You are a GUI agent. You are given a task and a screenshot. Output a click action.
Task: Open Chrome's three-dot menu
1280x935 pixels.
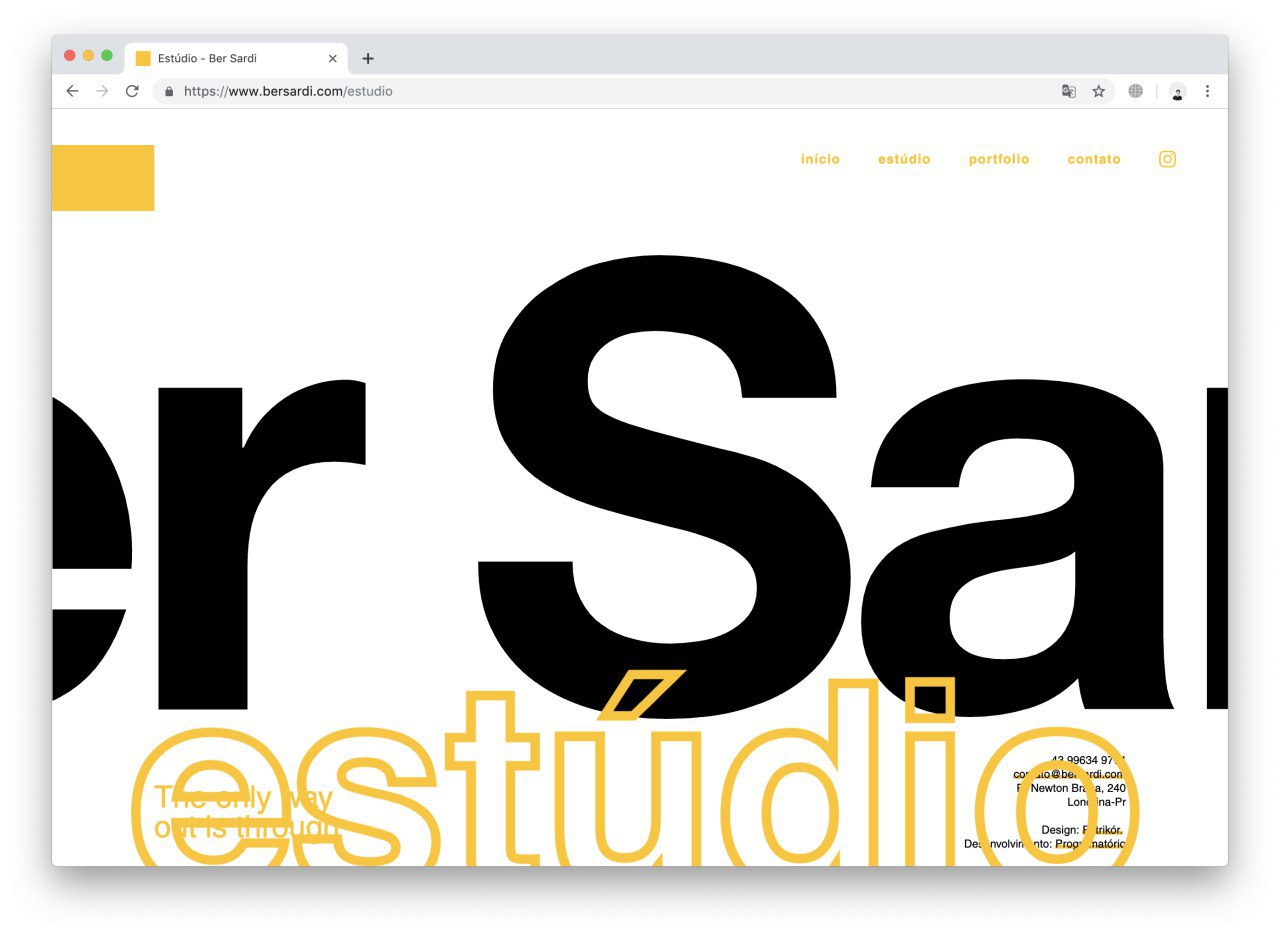1207,91
